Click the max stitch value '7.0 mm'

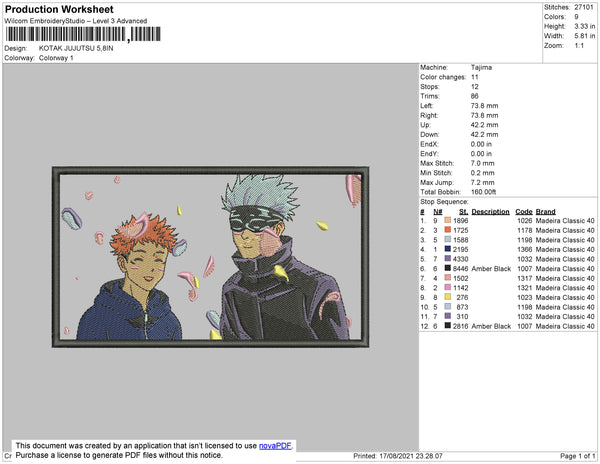tap(483, 163)
